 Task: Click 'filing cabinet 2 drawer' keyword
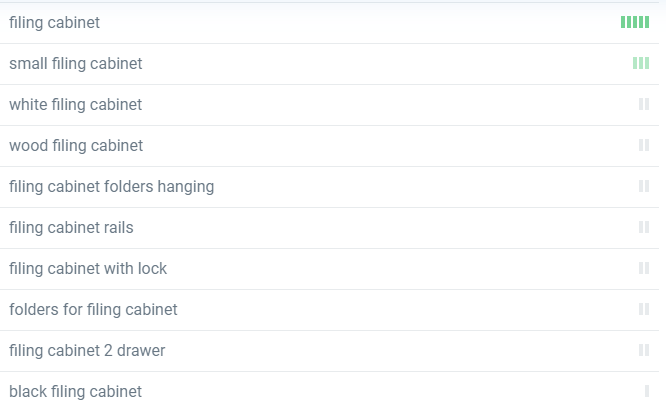87,350
